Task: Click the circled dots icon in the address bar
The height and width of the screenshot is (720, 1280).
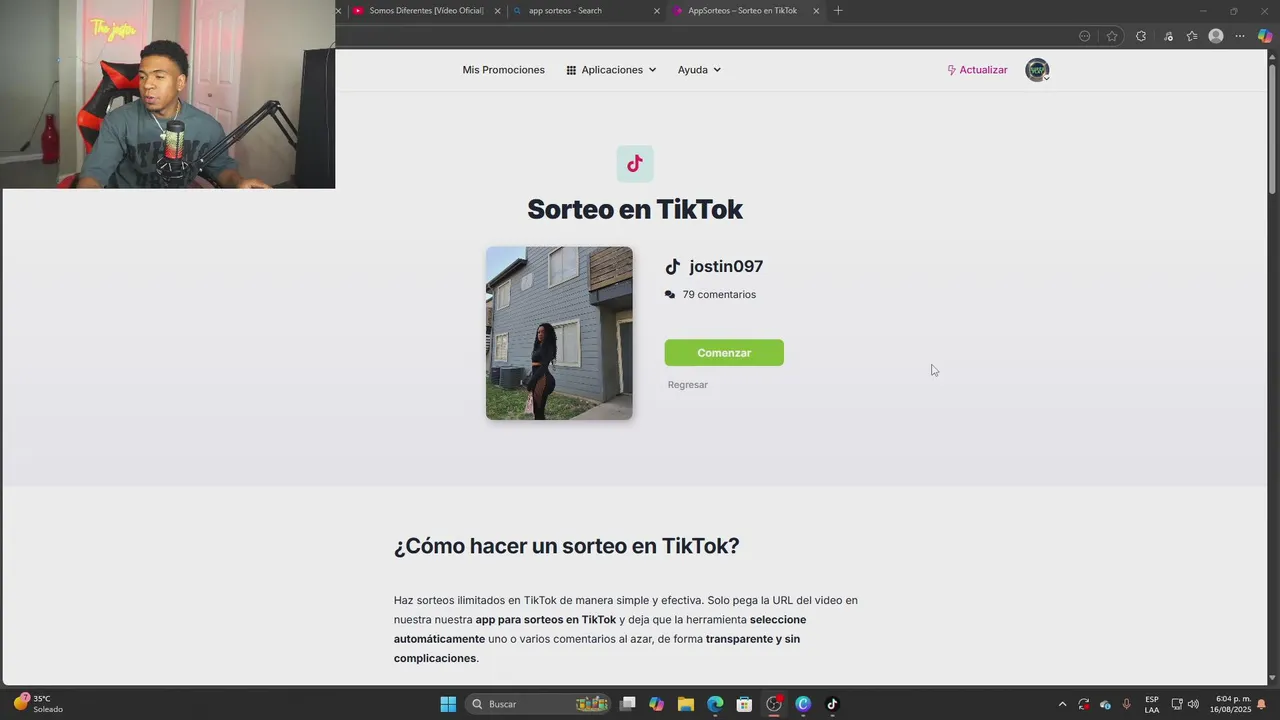Action: point(1085,36)
